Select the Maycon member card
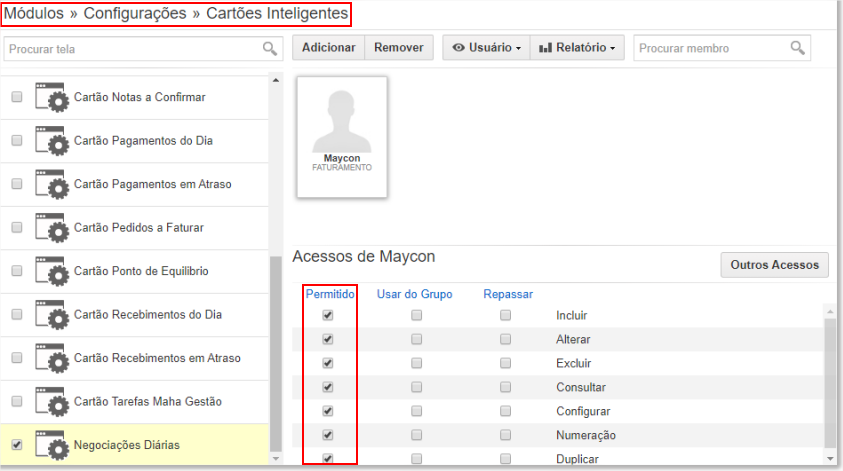 pyautogui.click(x=342, y=137)
